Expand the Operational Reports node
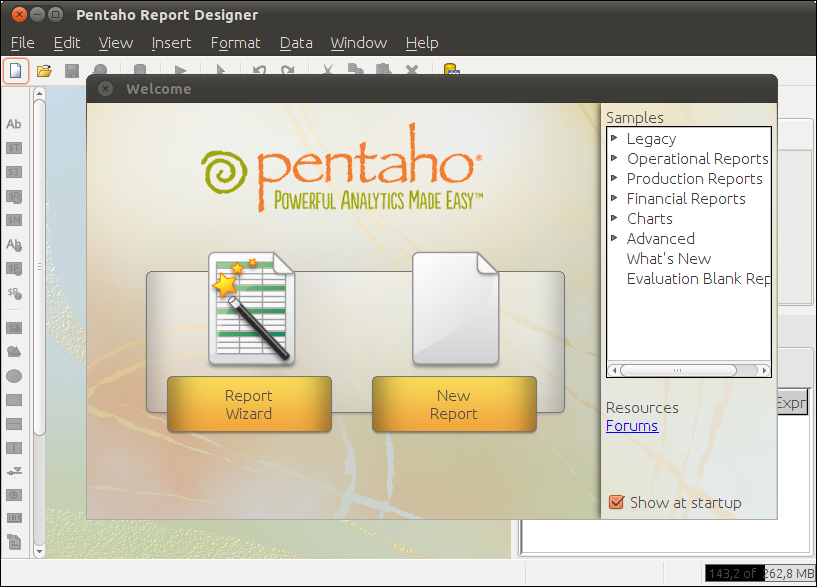This screenshot has height=587, width=817. 614,158
